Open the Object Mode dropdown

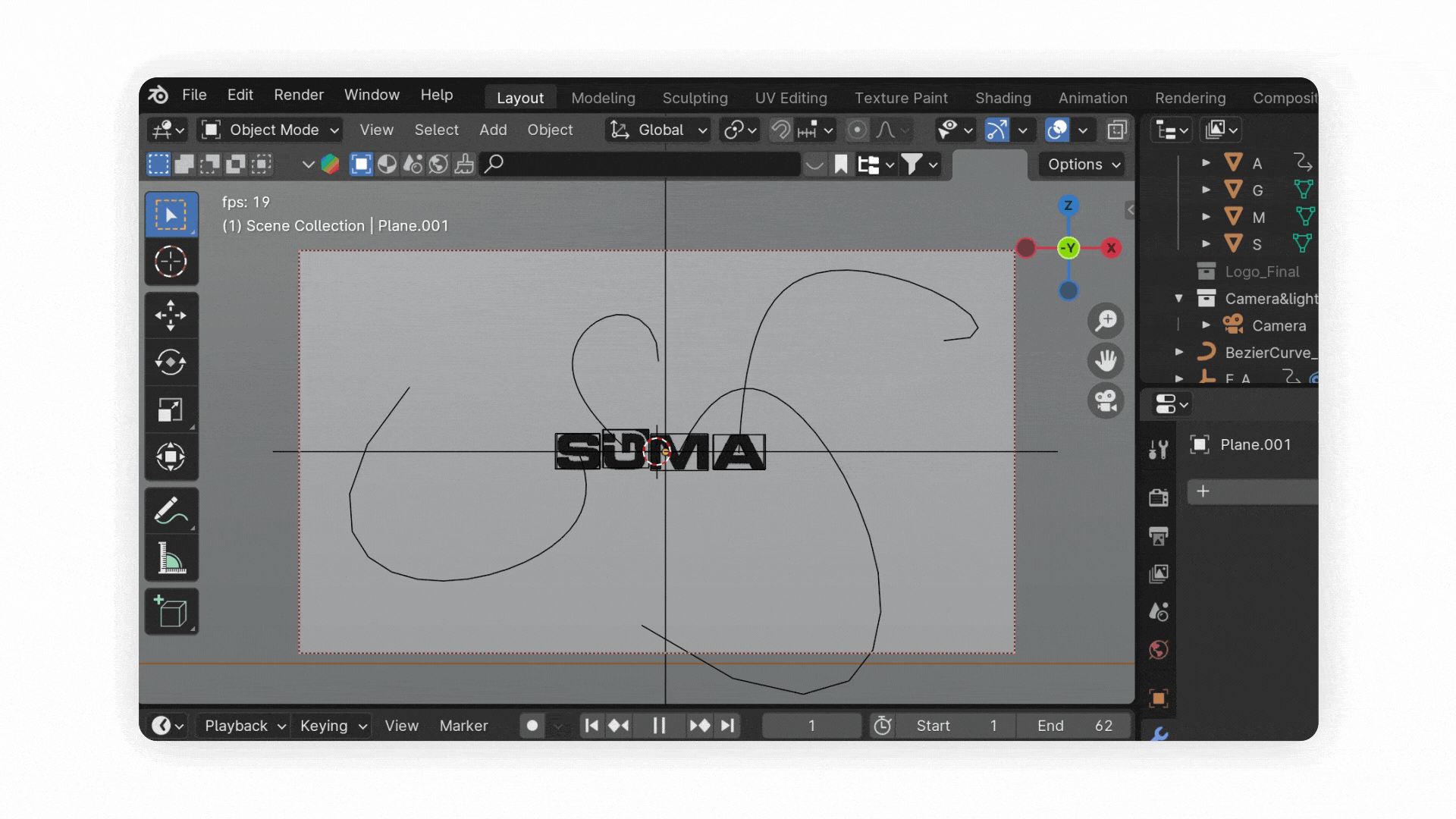coord(271,130)
